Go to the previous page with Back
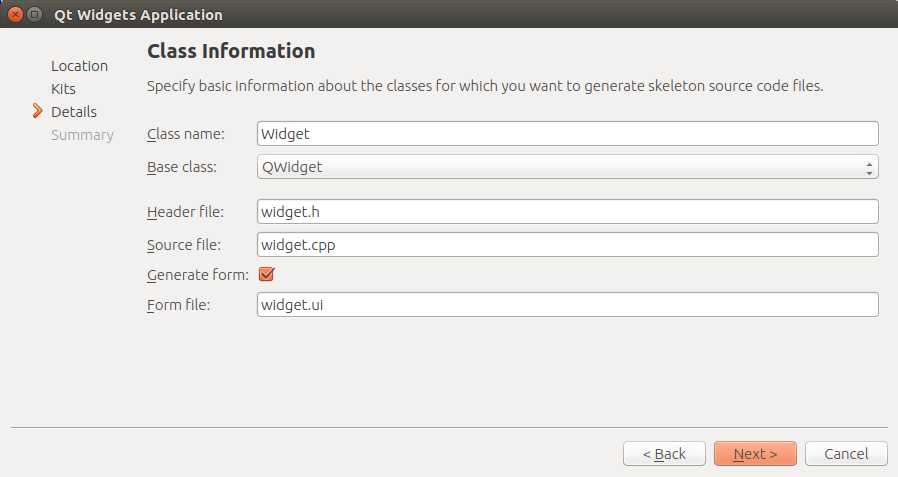 pyautogui.click(x=664, y=454)
